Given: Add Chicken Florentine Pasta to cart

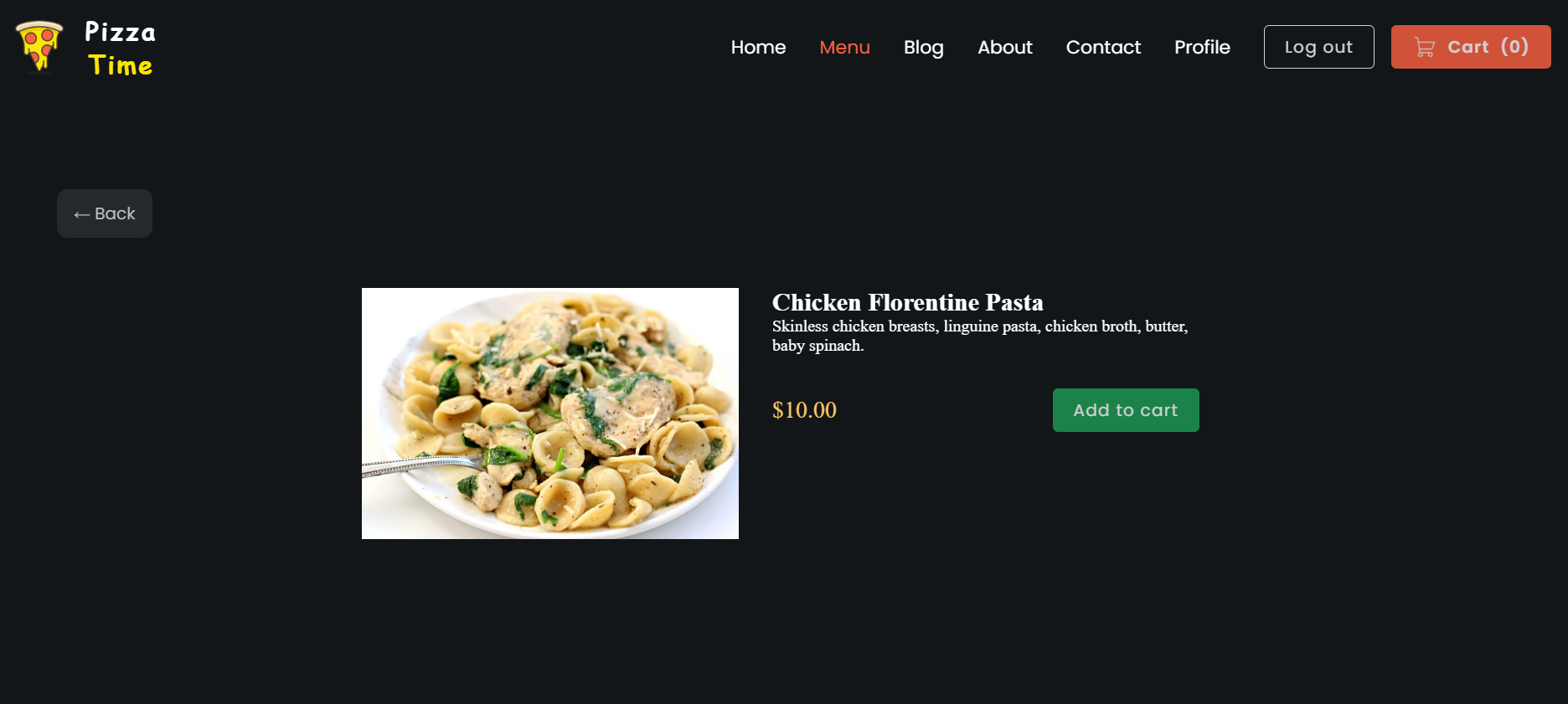Looking at the screenshot, I should [1126, 410].
